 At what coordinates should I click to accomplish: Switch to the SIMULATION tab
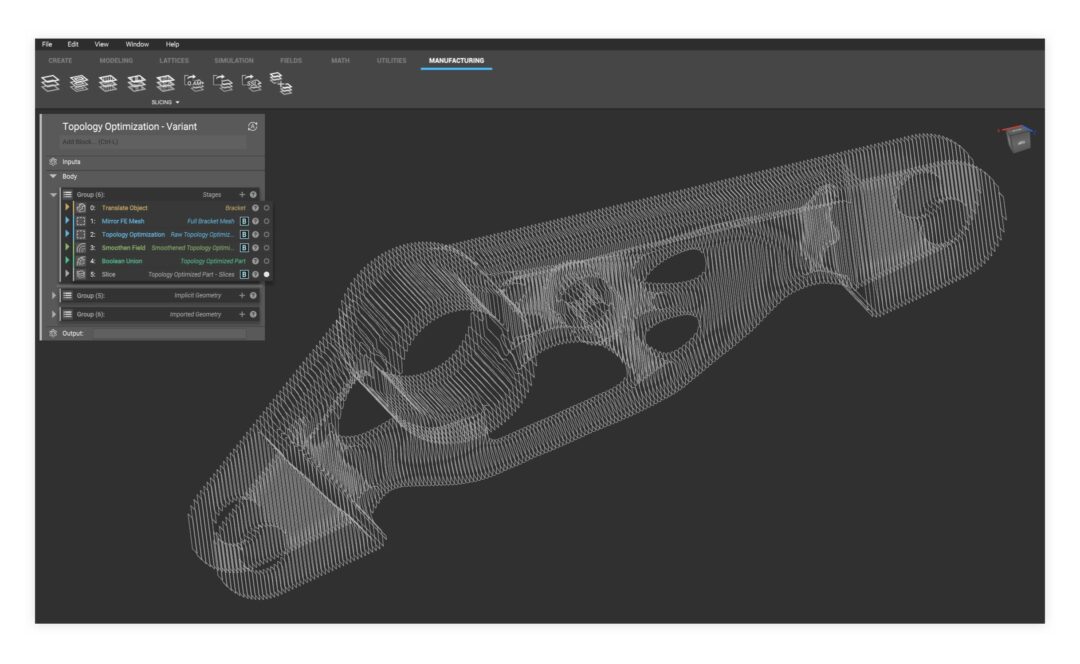click(x=232, y=60)
